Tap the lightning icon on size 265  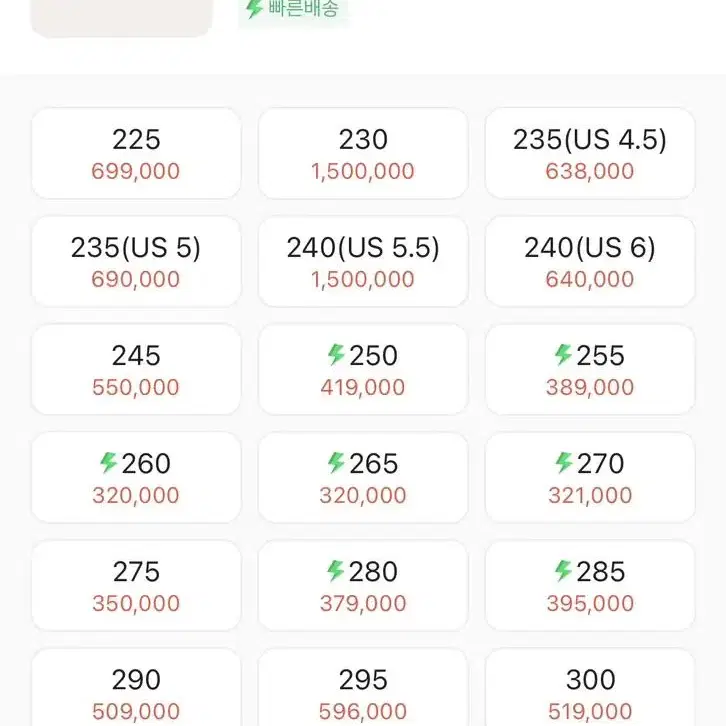coord(336,463)
